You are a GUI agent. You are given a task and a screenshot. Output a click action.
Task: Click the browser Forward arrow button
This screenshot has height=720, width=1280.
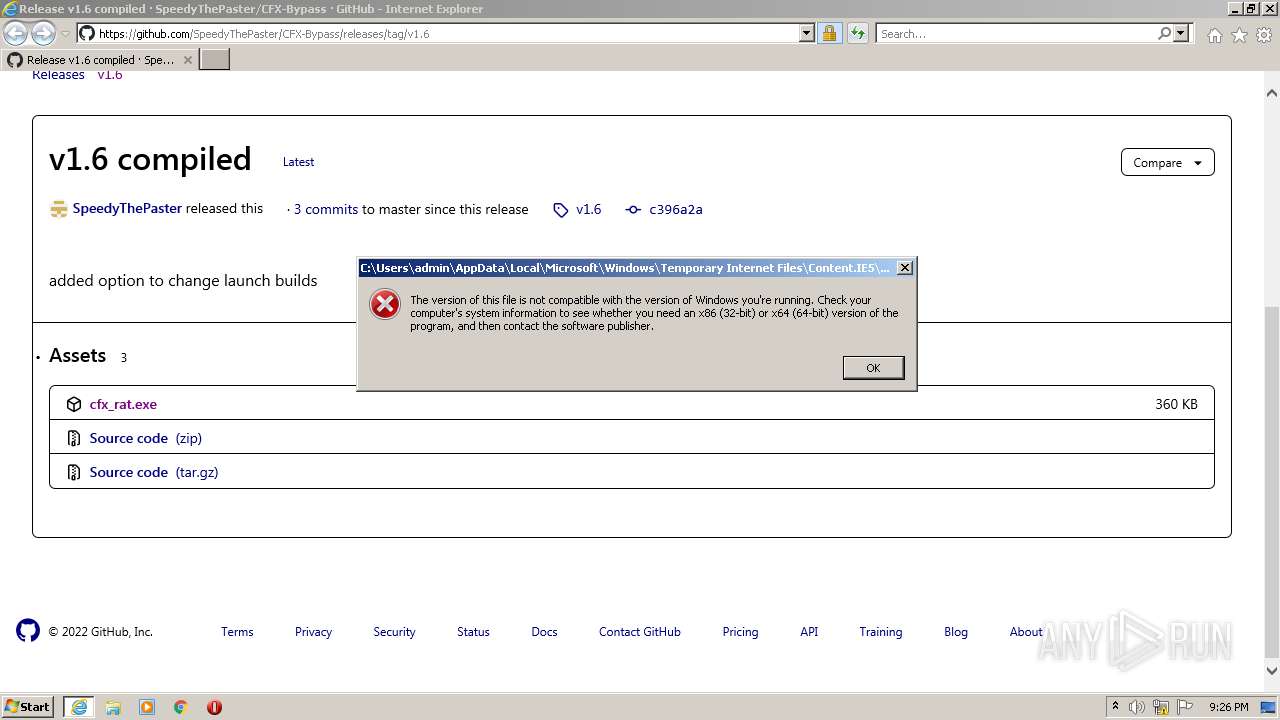[43, 33]
